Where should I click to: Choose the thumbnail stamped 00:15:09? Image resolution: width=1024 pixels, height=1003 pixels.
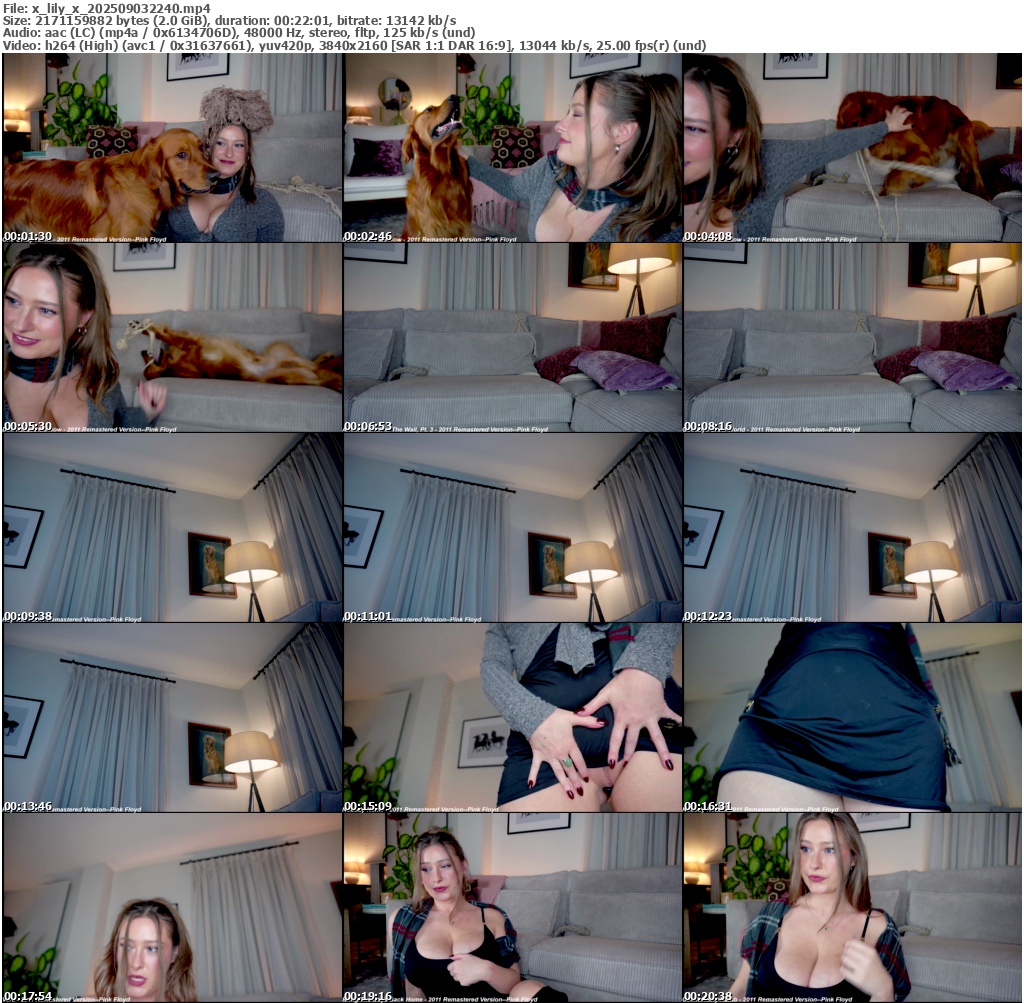(x=513, y=718)
